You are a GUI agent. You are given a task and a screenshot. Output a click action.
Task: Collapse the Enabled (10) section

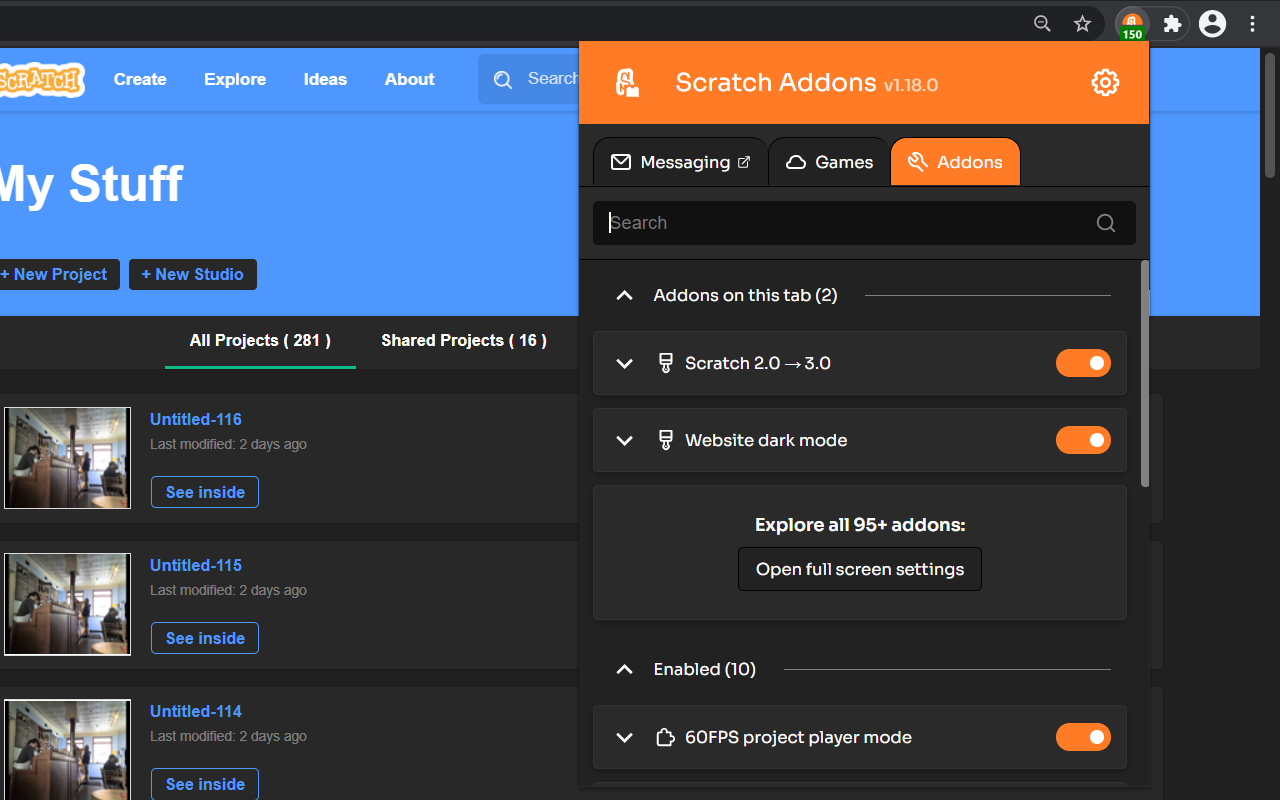[x=624, y=669]
